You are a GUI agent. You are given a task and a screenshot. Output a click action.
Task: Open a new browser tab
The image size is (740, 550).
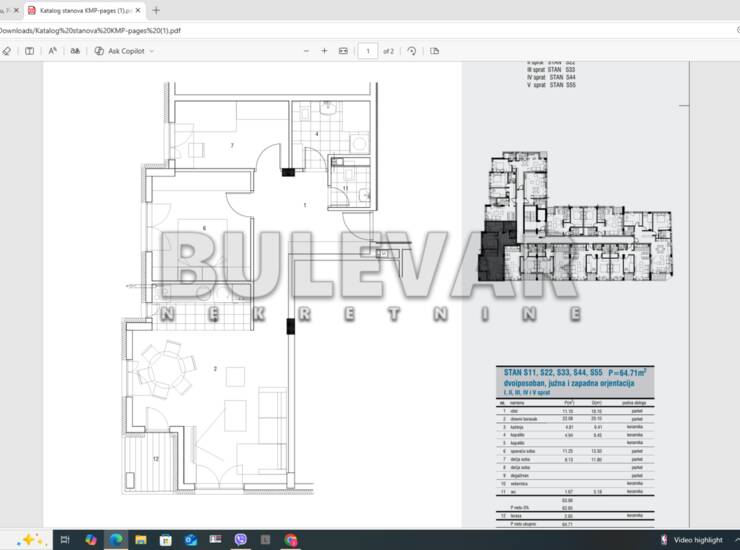point(156,10)
